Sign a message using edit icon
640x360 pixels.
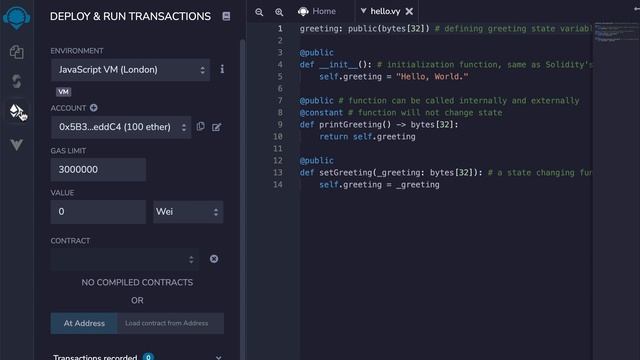click(216, 127)
